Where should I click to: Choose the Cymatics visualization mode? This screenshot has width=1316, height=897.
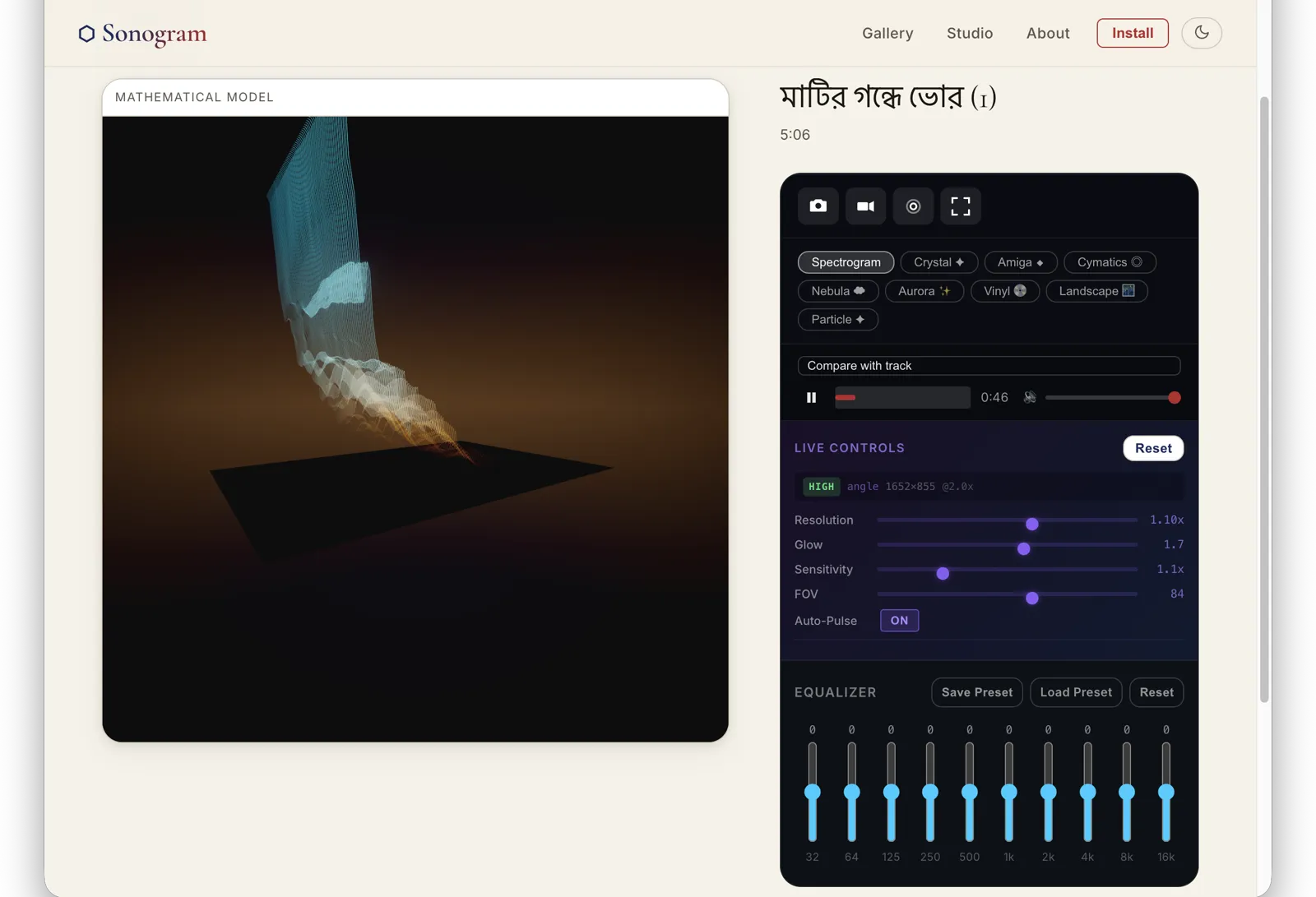(1110, 262)
